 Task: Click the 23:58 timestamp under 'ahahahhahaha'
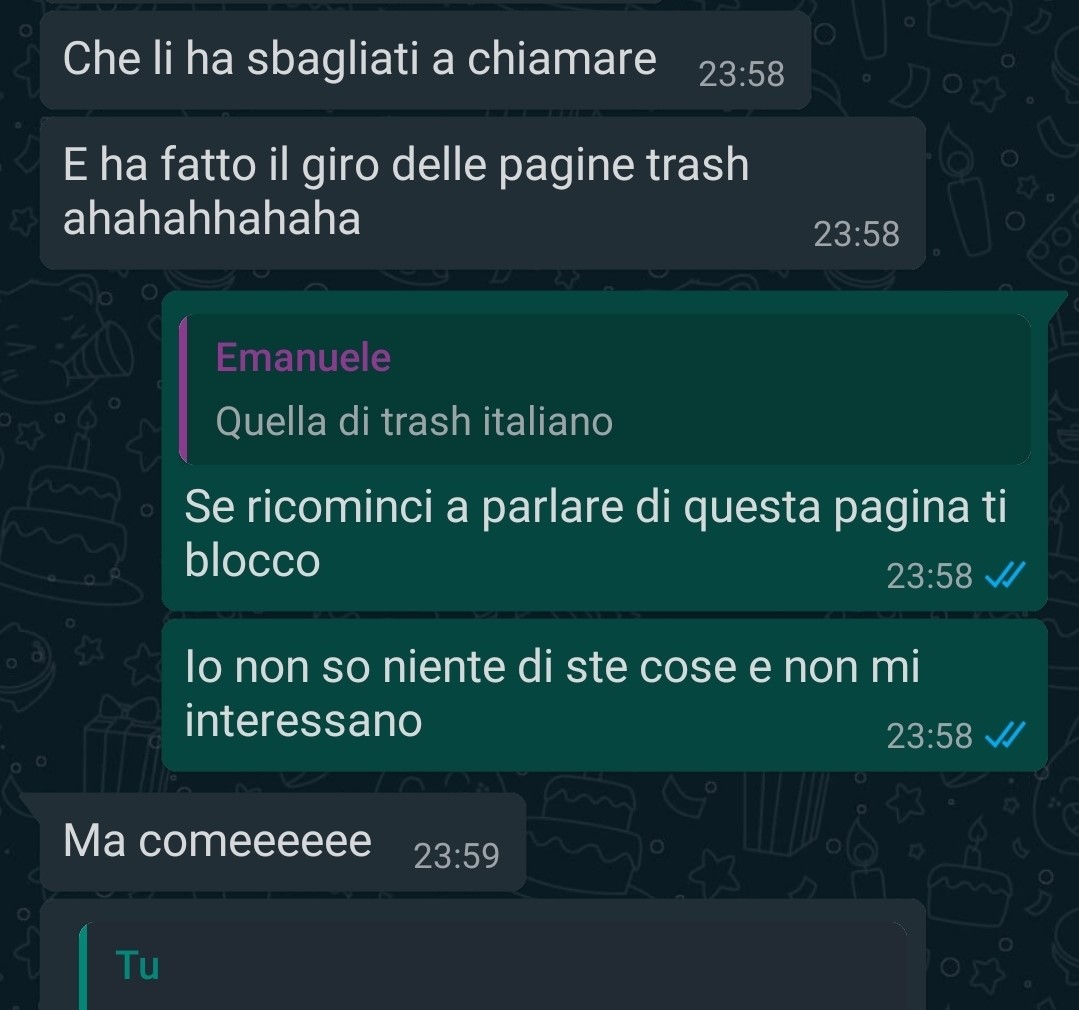(x=856, y=235)
